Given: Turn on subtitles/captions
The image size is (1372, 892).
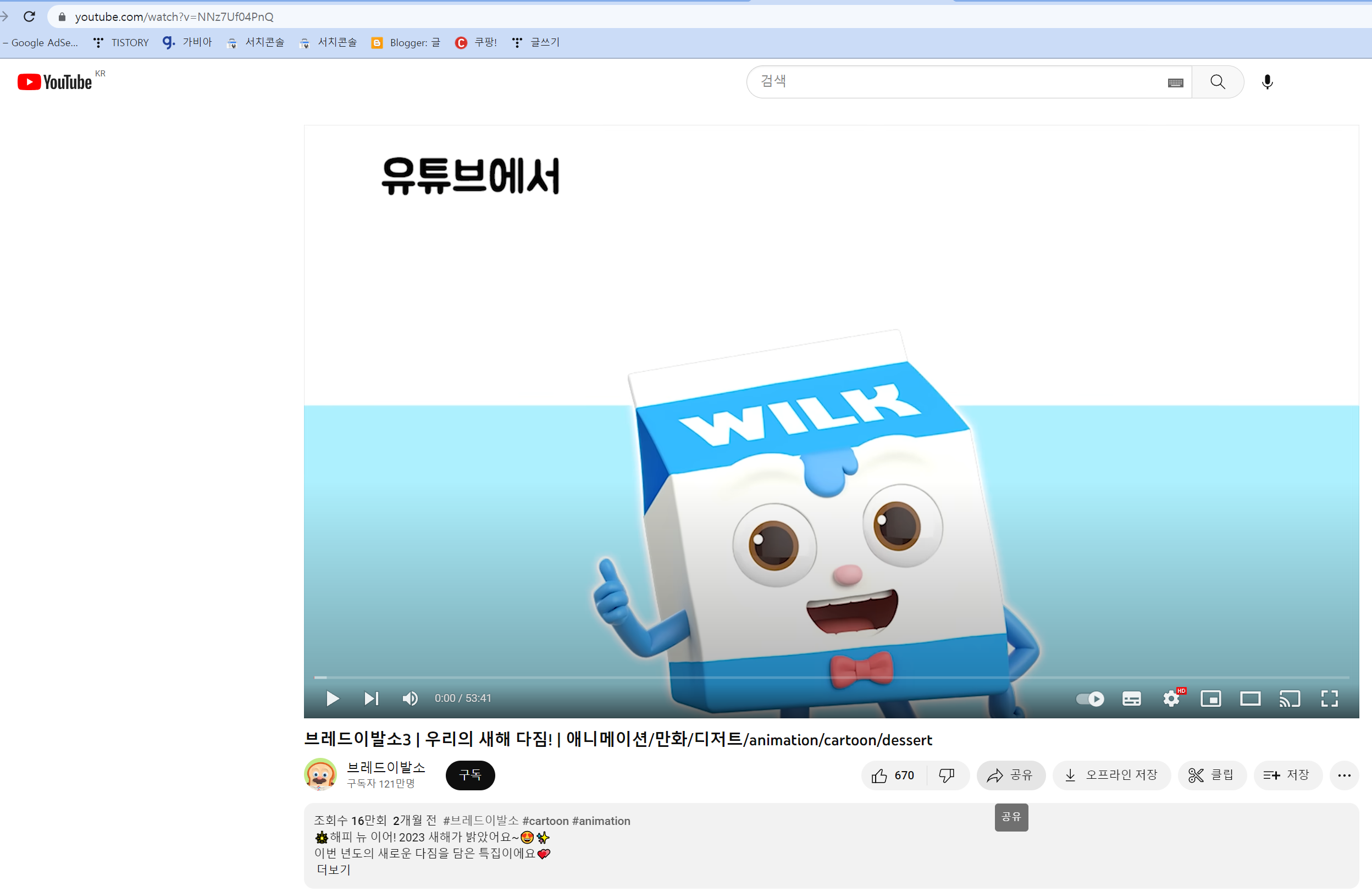Looking at the screenshot, I should tap(1131, 699).
